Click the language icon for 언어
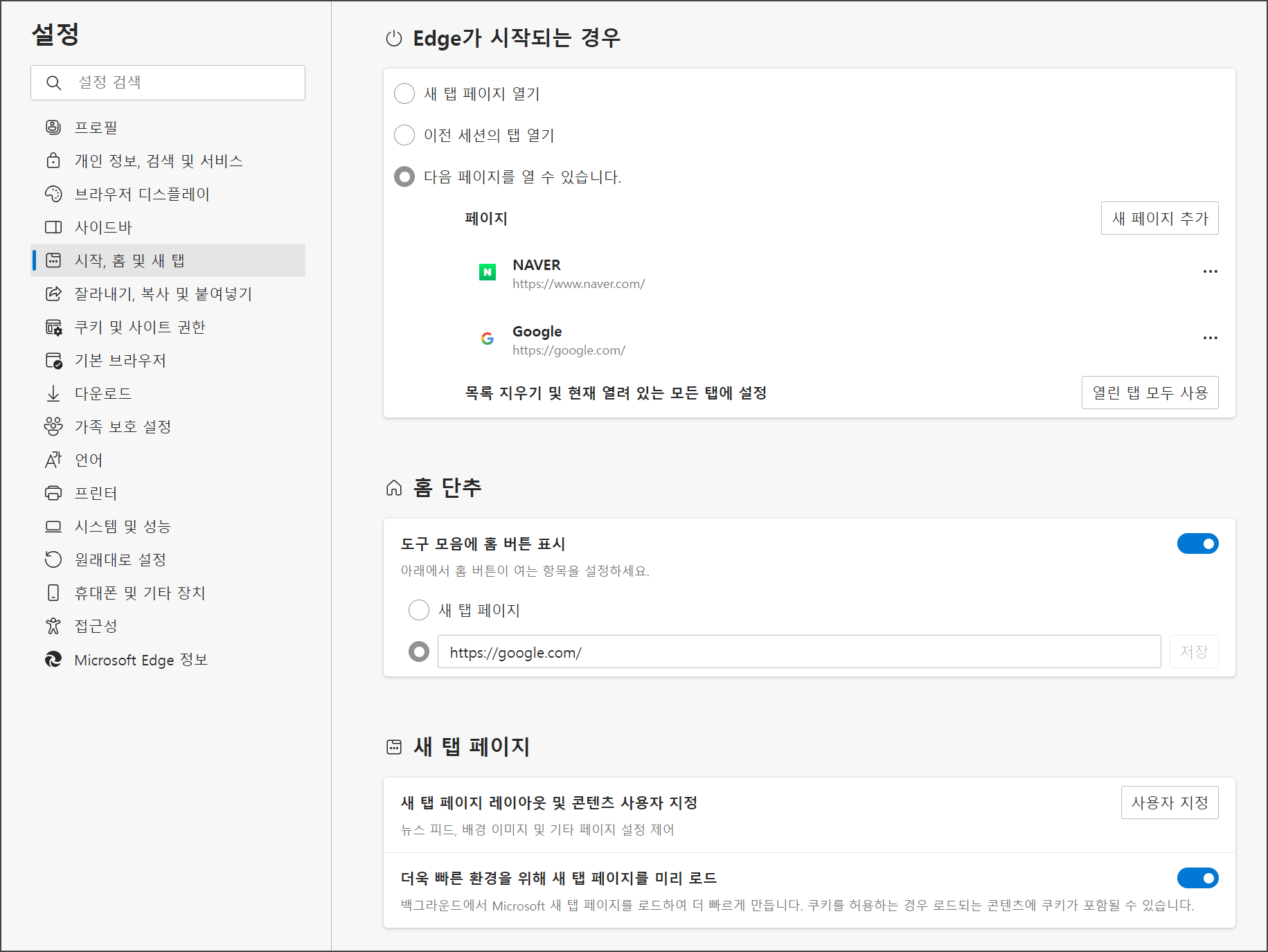Image resolution: width=1268 pixels, height=952 pixels. pyautogui.click(x=53, y=460)
